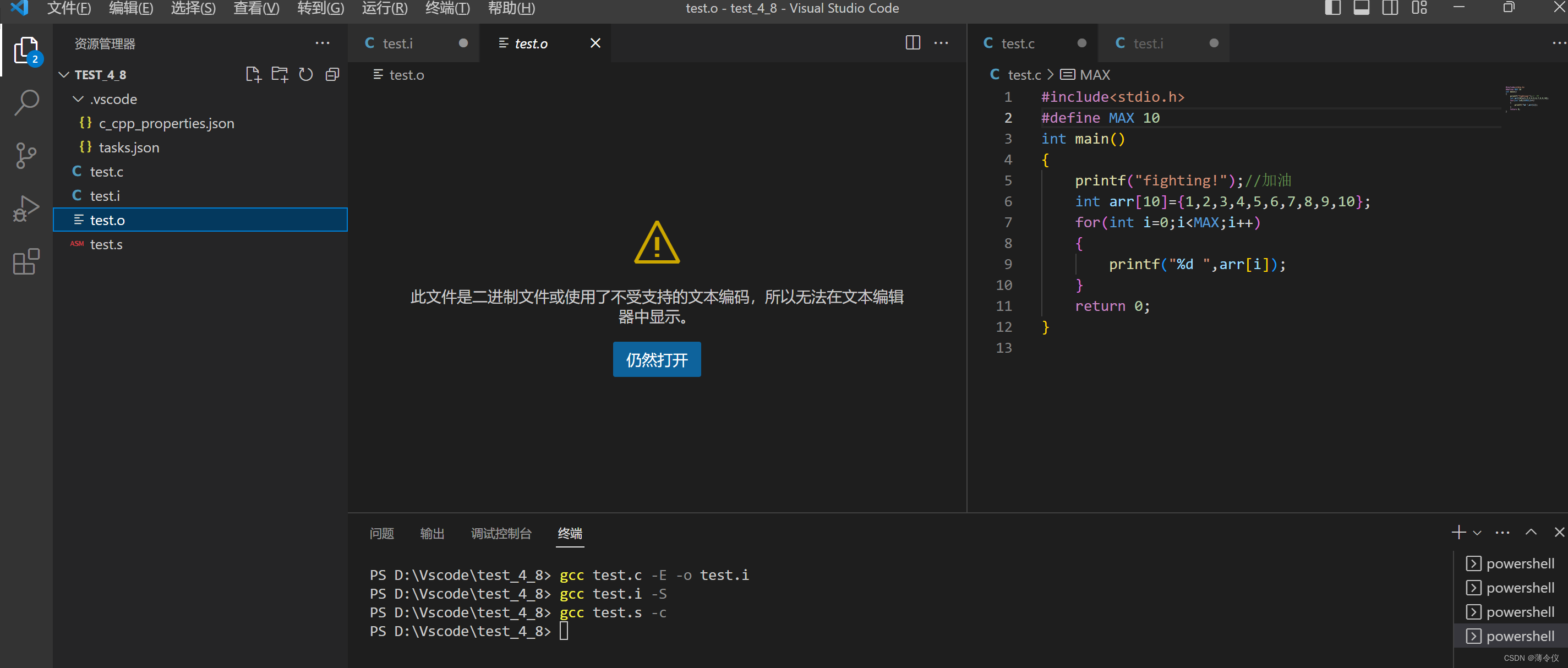The height and width of the screenshot is (668, 1568).
Task: Select test.o in the explorer tree
Action: coord(200,220)
